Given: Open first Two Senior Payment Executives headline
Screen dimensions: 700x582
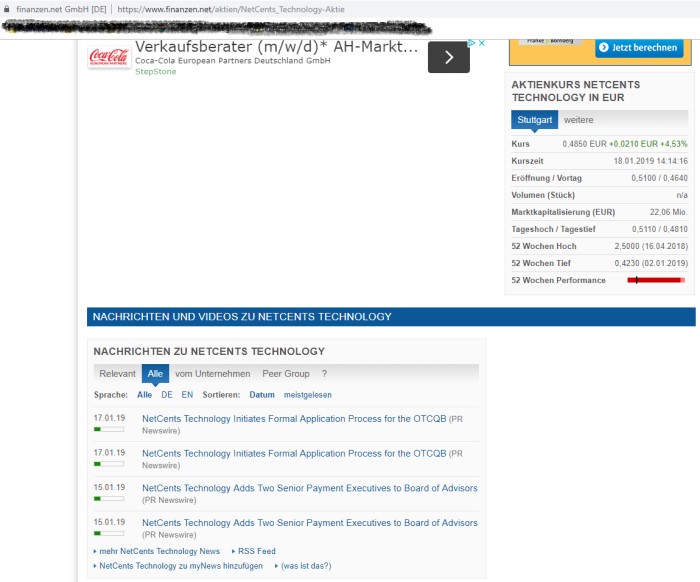Looking at the screenshot, I should (309, 488).
